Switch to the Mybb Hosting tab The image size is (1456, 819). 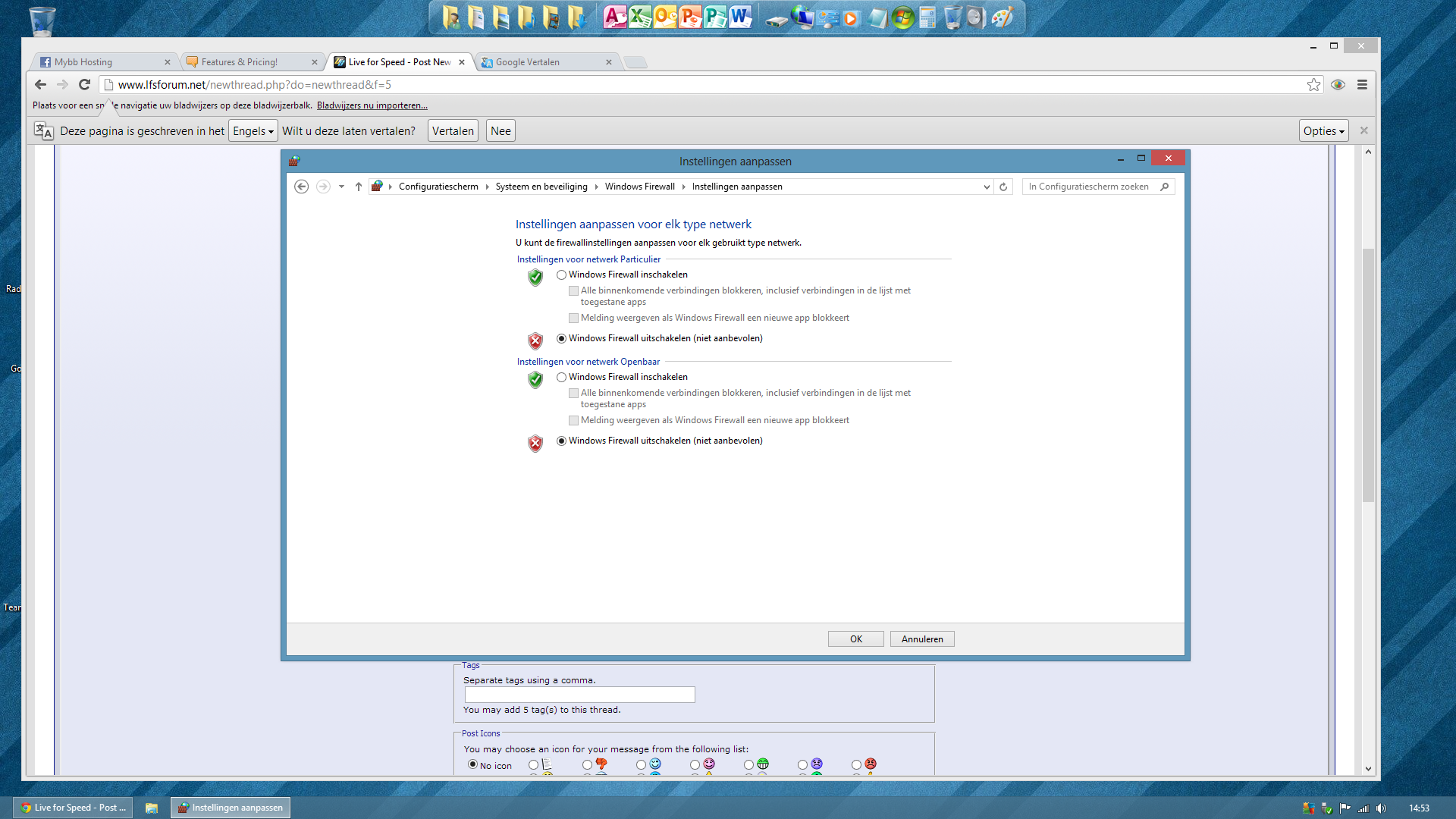tap(83, 62)
